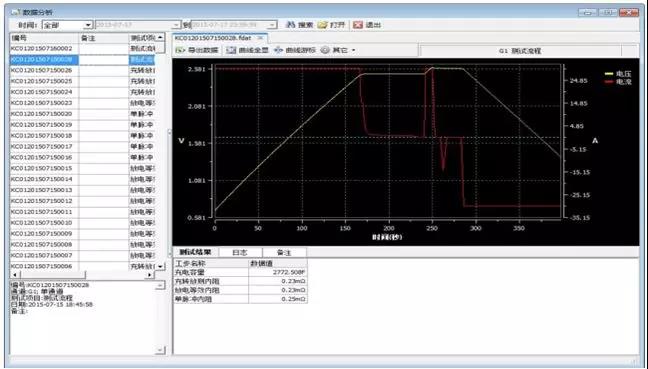Open the end date picker dropdown arrow
The height and width of the screenshot is (369, 648).
pos(272,25)
